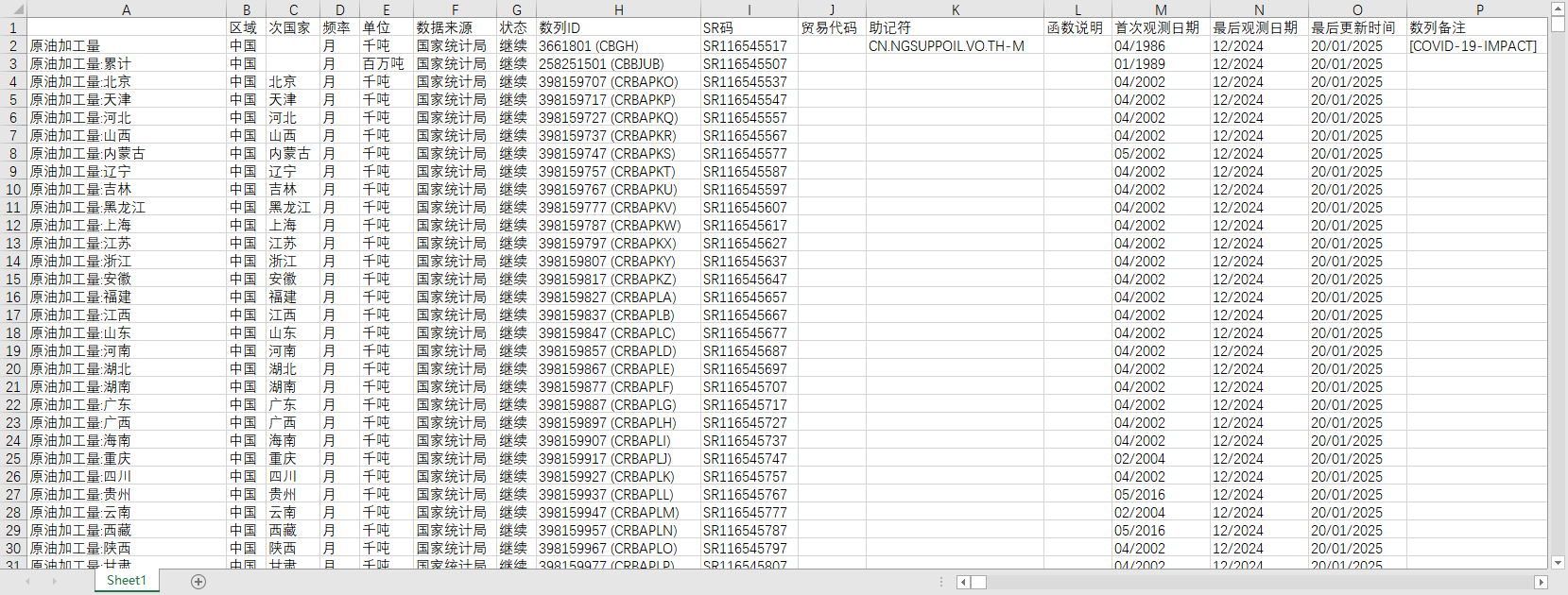The image size is (1568, 595).
Task: Select first observation date in 云南 row
Action: point(1161,512)
